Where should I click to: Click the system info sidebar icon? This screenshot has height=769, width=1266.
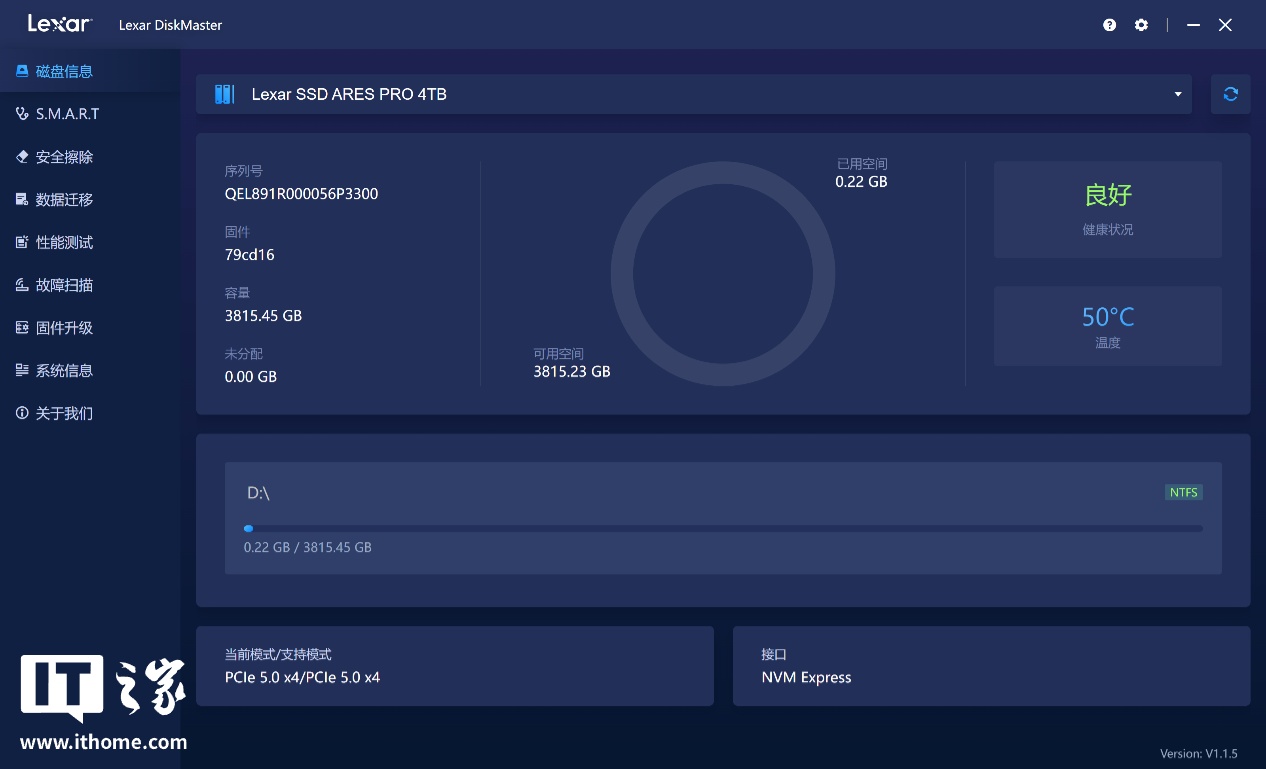pos(22,370)
